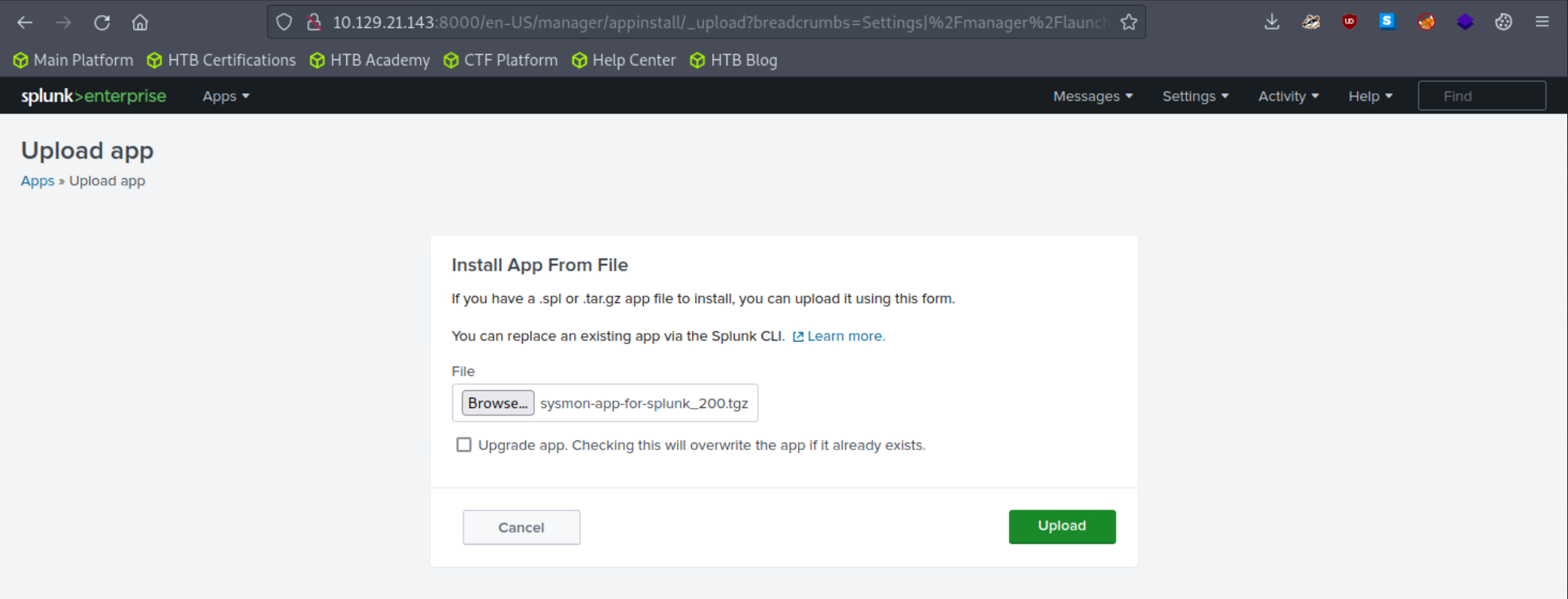Reload the current page
Screen dimensions: 1568x599
click(102, 23)
